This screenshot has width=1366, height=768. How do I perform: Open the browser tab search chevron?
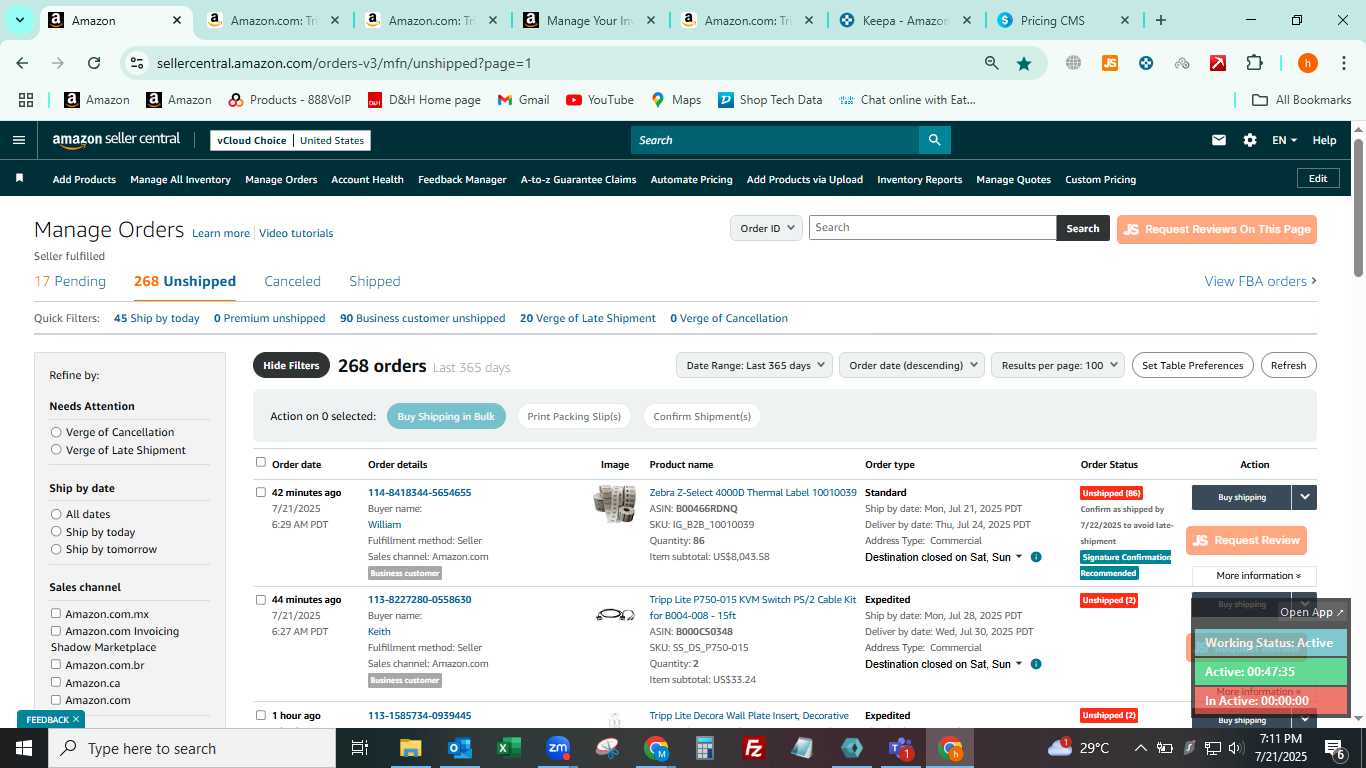point(19,20)
